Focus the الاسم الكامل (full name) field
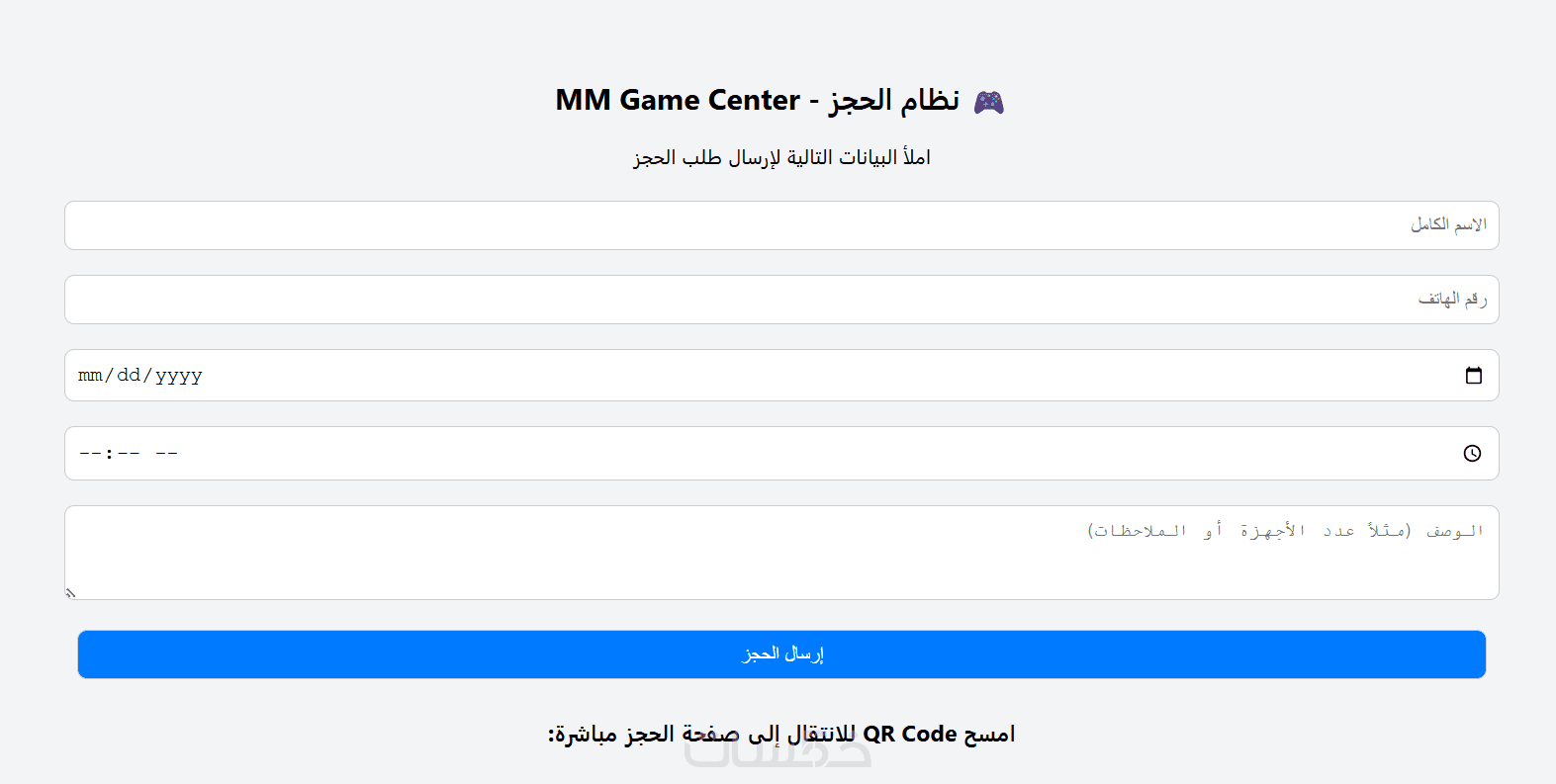This screenshot has height=784, width=1556. point(781,225)
